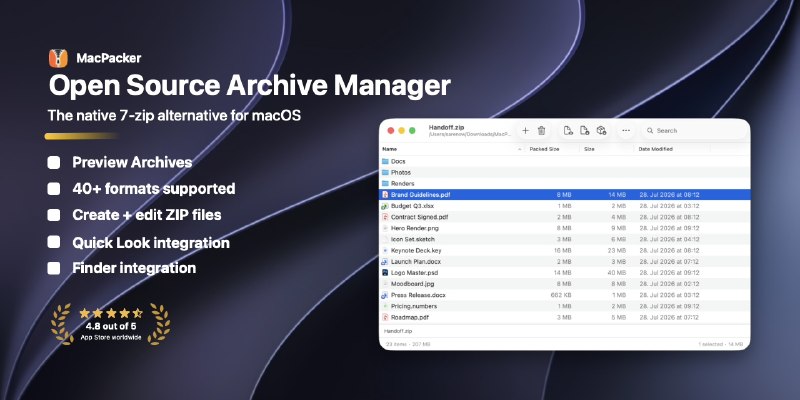Viewport: 800px width, 400px height.
Task: Click the Photoshop icon of Logo Master.psd
Action: (385, 273)
